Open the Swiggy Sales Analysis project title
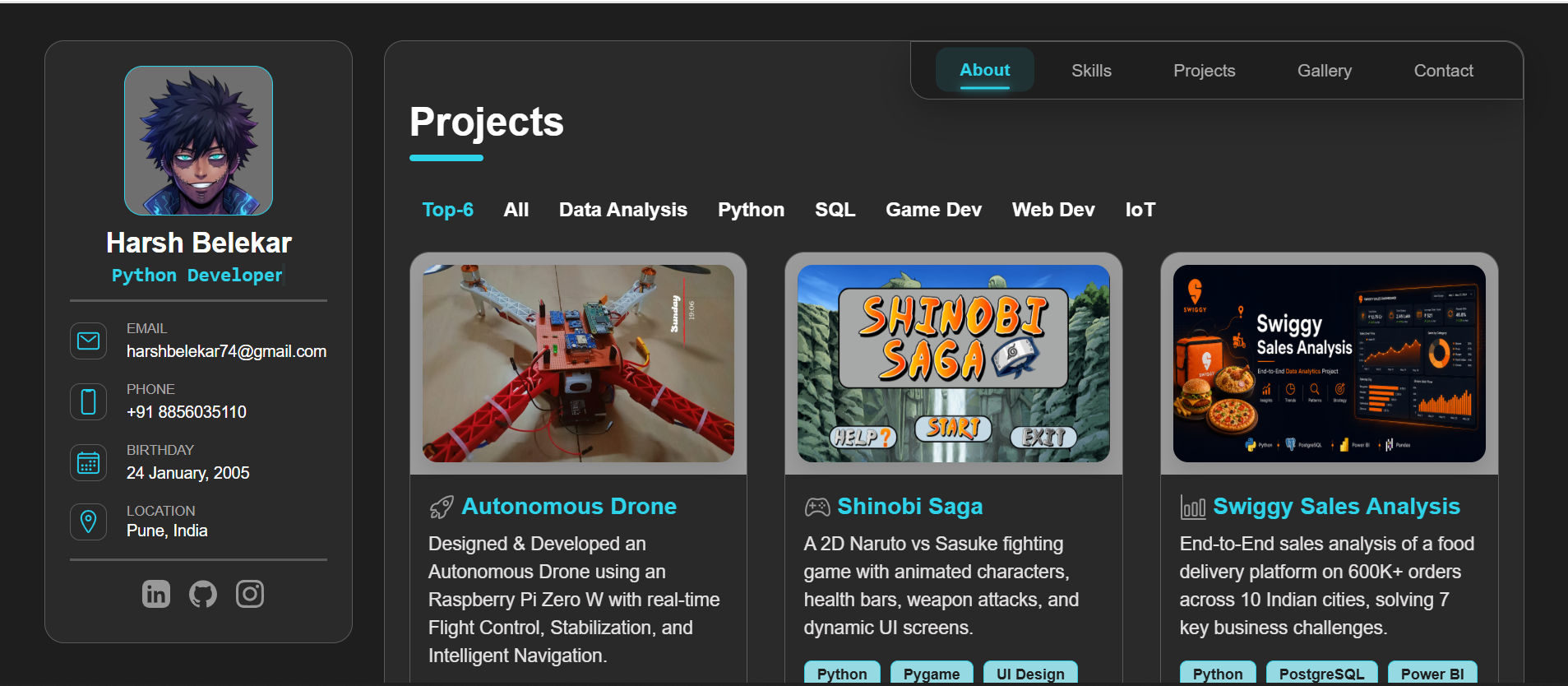The height and width of the screenshot is (686, 1568). (1337, 507)
